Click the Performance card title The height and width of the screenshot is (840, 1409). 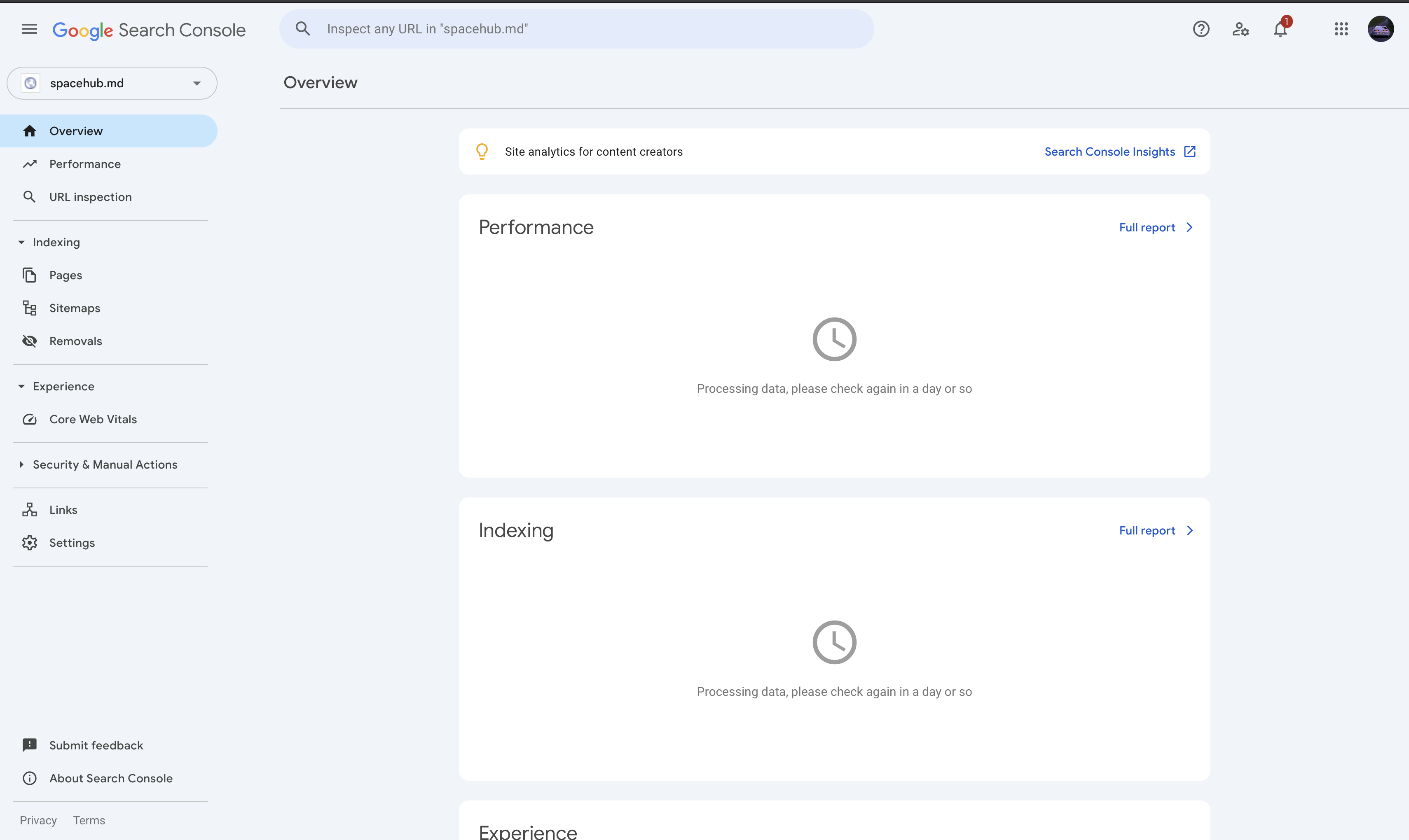(x=536, y=227)
